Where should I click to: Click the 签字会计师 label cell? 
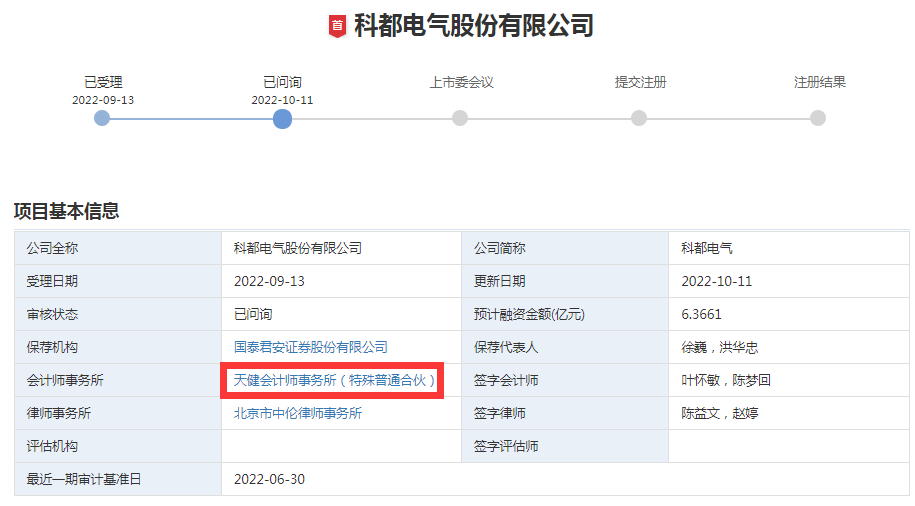[x=565, y=381]
